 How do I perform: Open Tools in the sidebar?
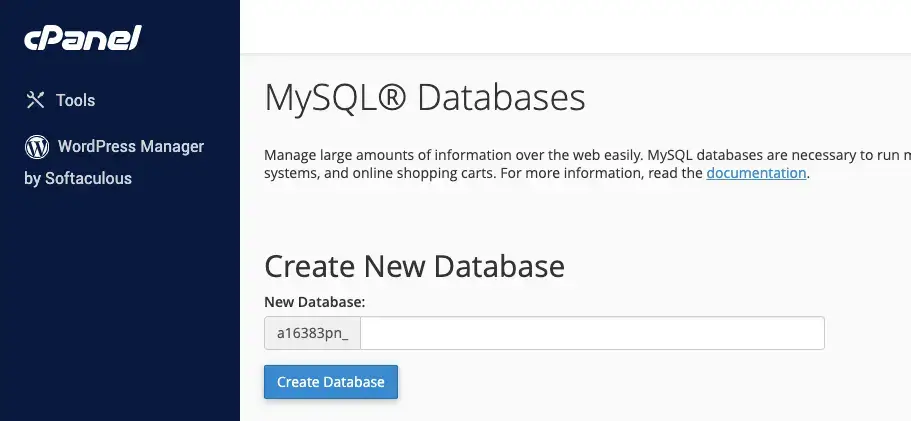tap(60, 100)
